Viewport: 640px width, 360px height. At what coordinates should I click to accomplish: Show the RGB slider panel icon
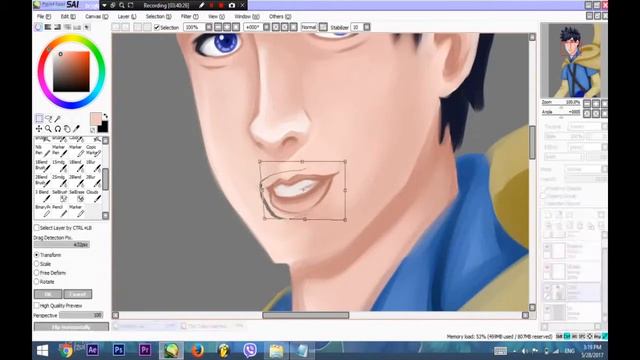48,27
